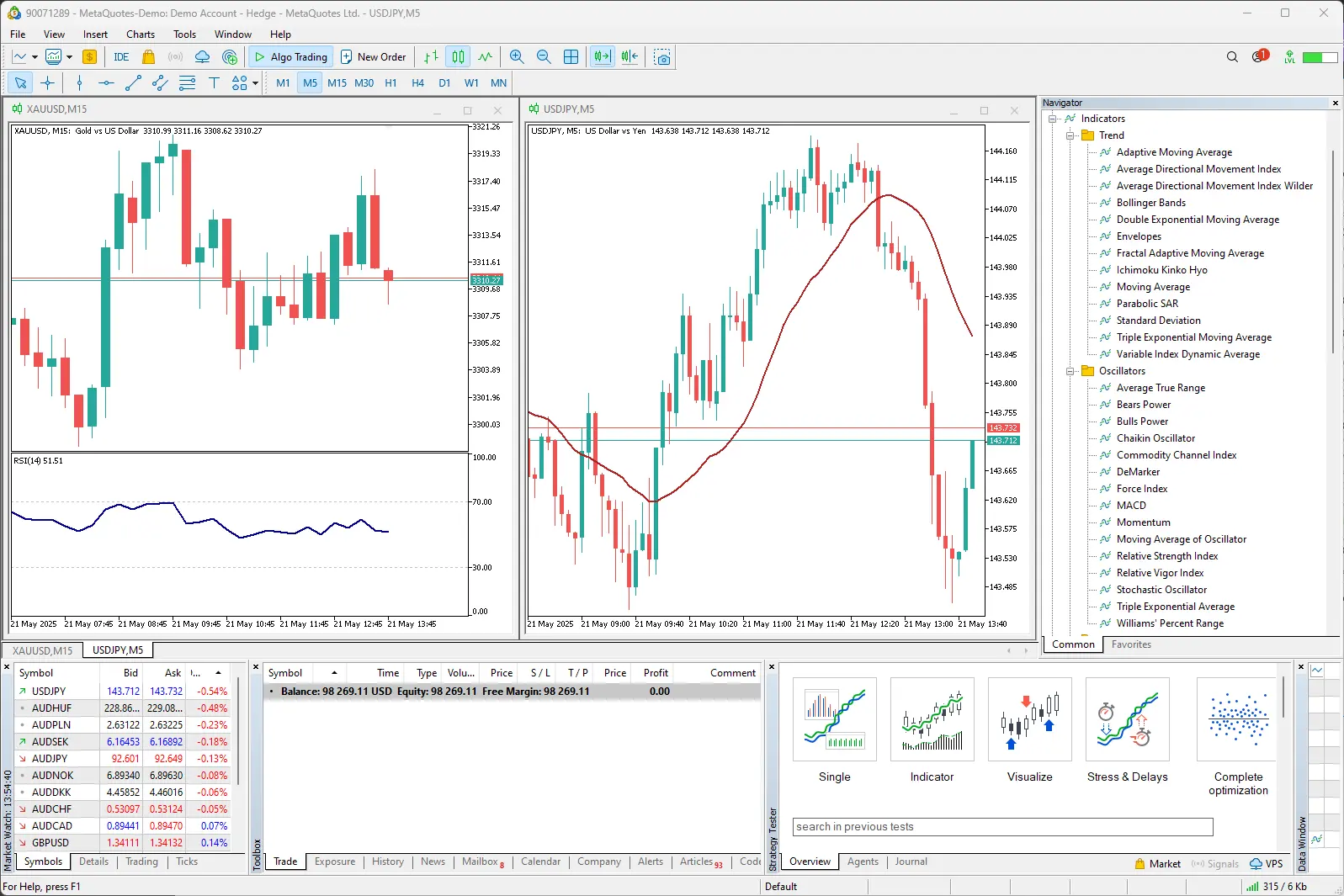This screenshot has width=1344, height=896.
Task: Sort Market Watch by Symbol column header
Action: 57,673
